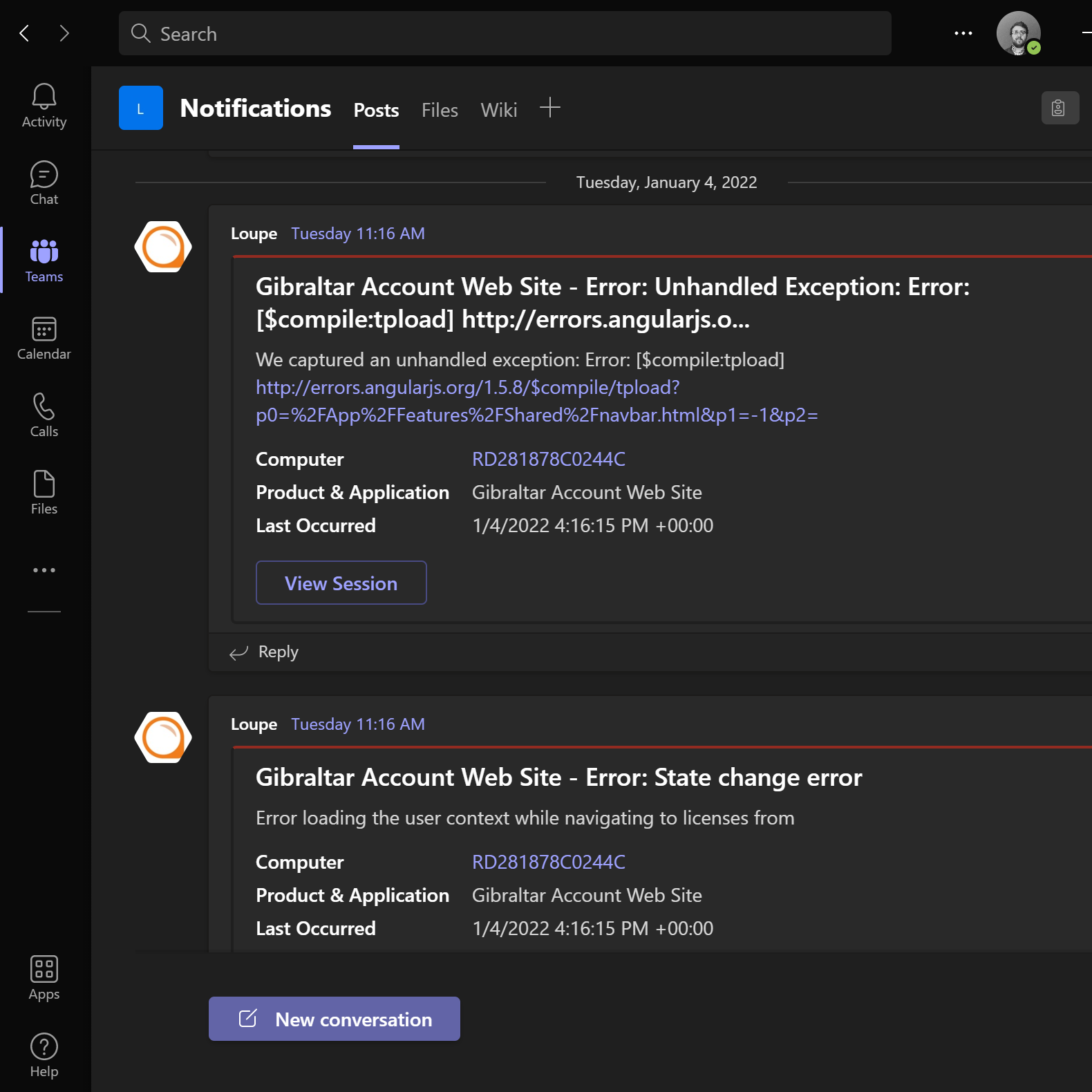Viewport: 1092px width, 1092px height.
Task: Click Last Occurred value in State change card
Action: [x=593, y=928]
